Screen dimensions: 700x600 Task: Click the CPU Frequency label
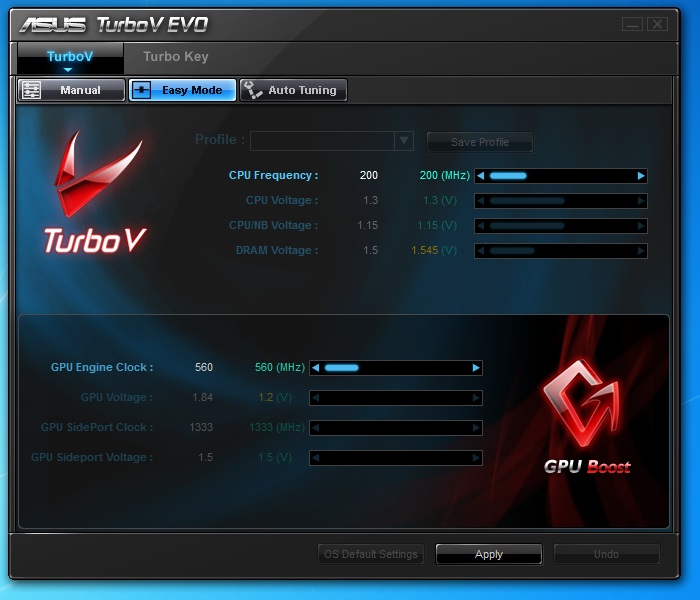(274, 175)
